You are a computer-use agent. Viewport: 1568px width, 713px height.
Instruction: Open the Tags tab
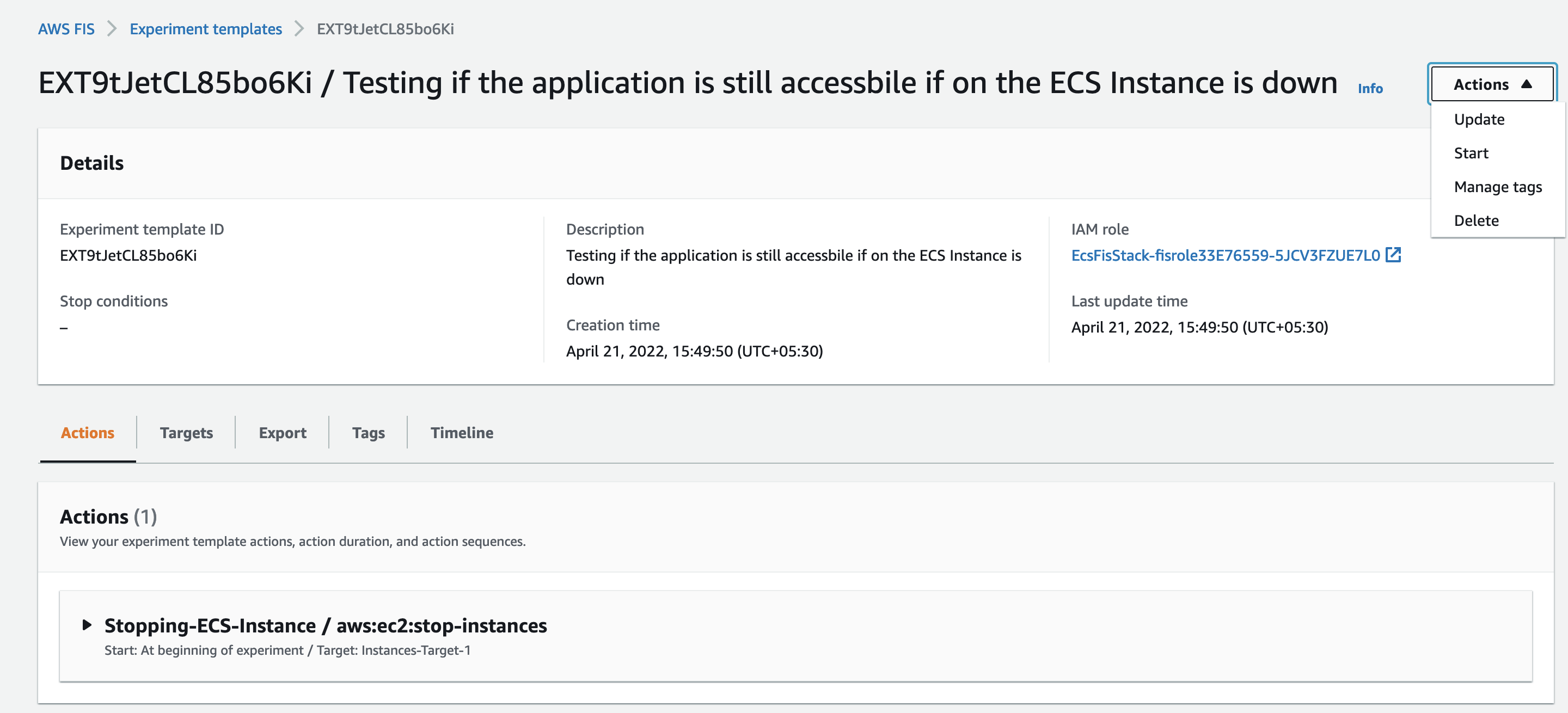point(368,433)
